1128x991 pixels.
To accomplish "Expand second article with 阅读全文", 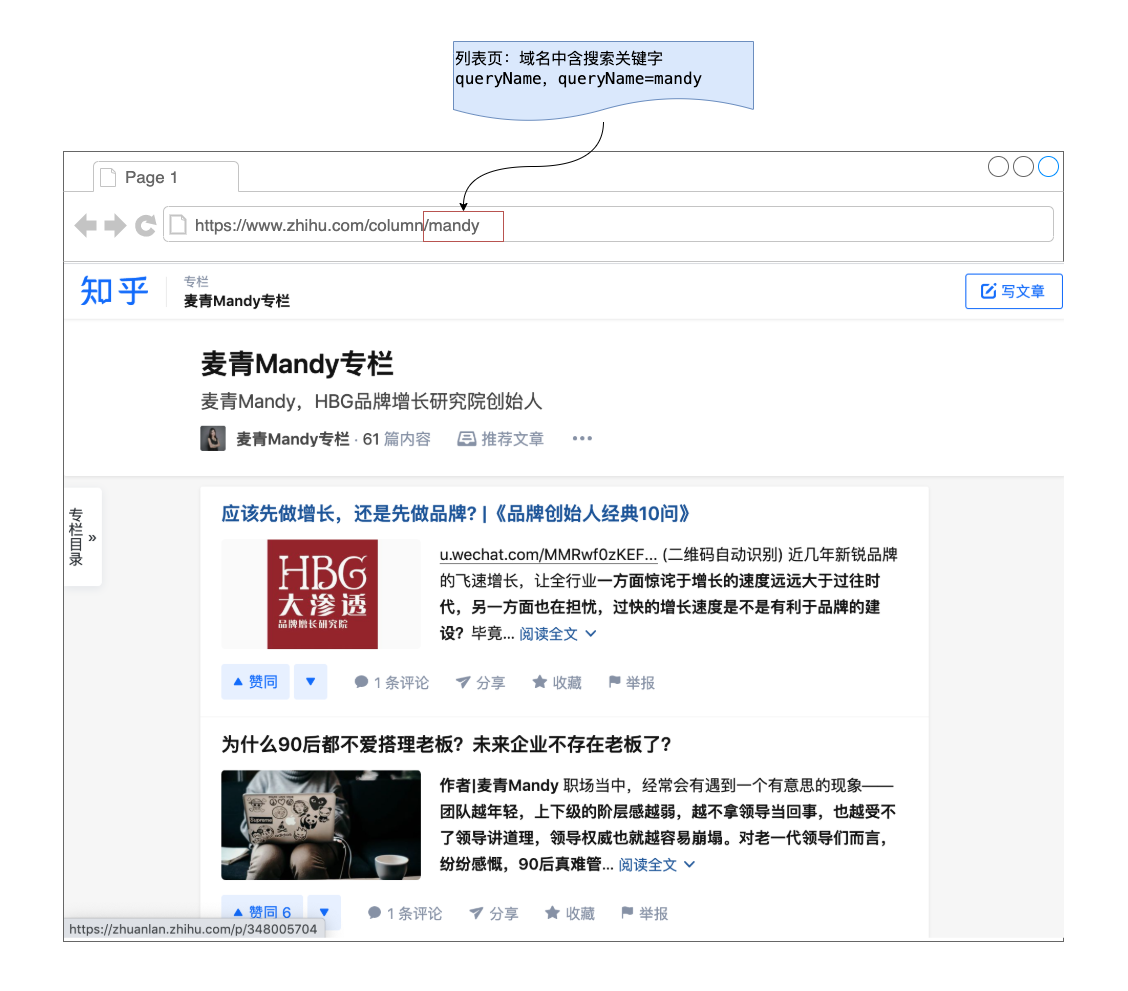I will [656, 864].
